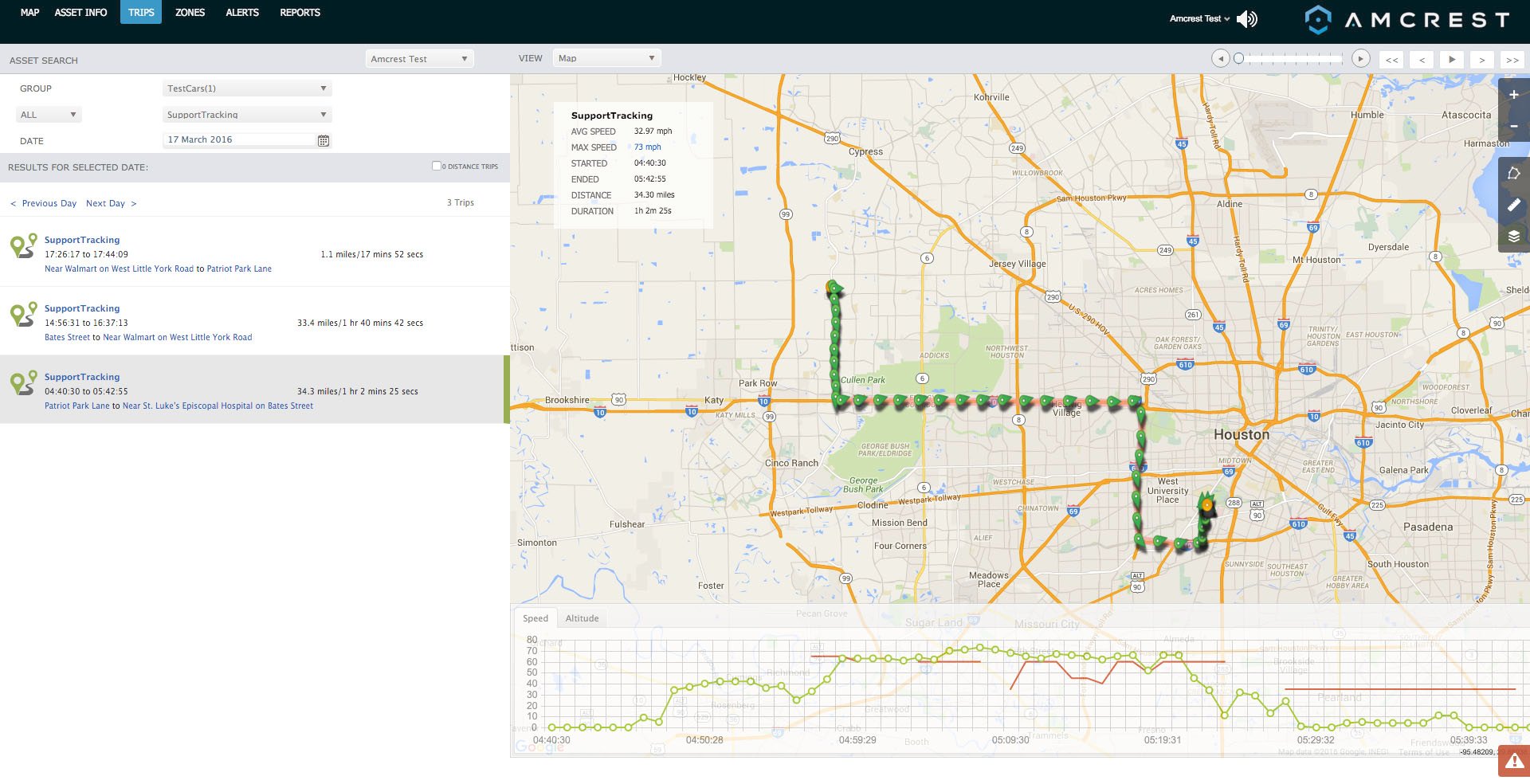This screenshot has height=784, width=1530.
Task: Jump to trip end with >> button
Action: click(x=1512, y=60)
